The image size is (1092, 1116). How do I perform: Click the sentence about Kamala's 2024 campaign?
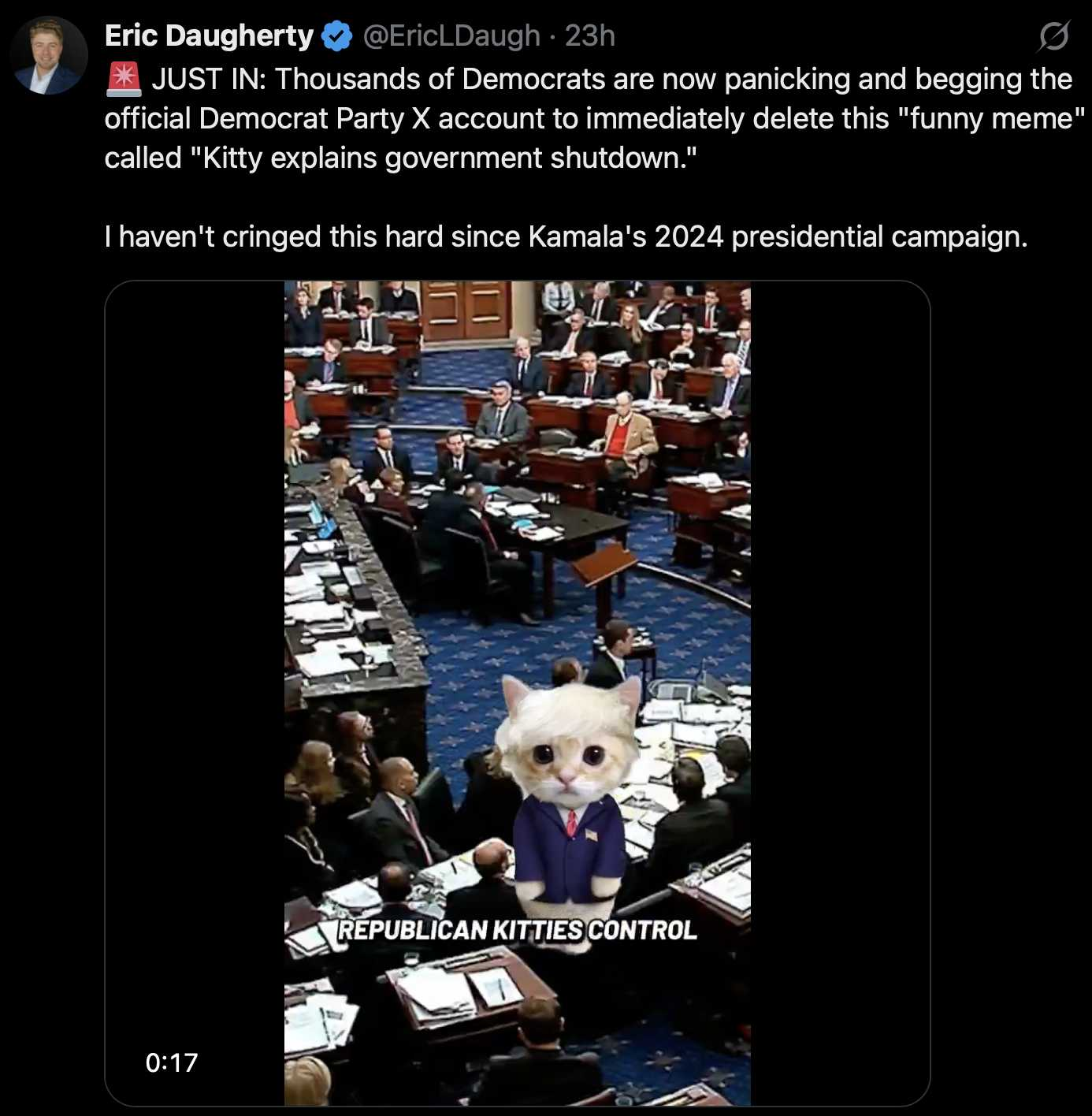click(x=566, y=236)
